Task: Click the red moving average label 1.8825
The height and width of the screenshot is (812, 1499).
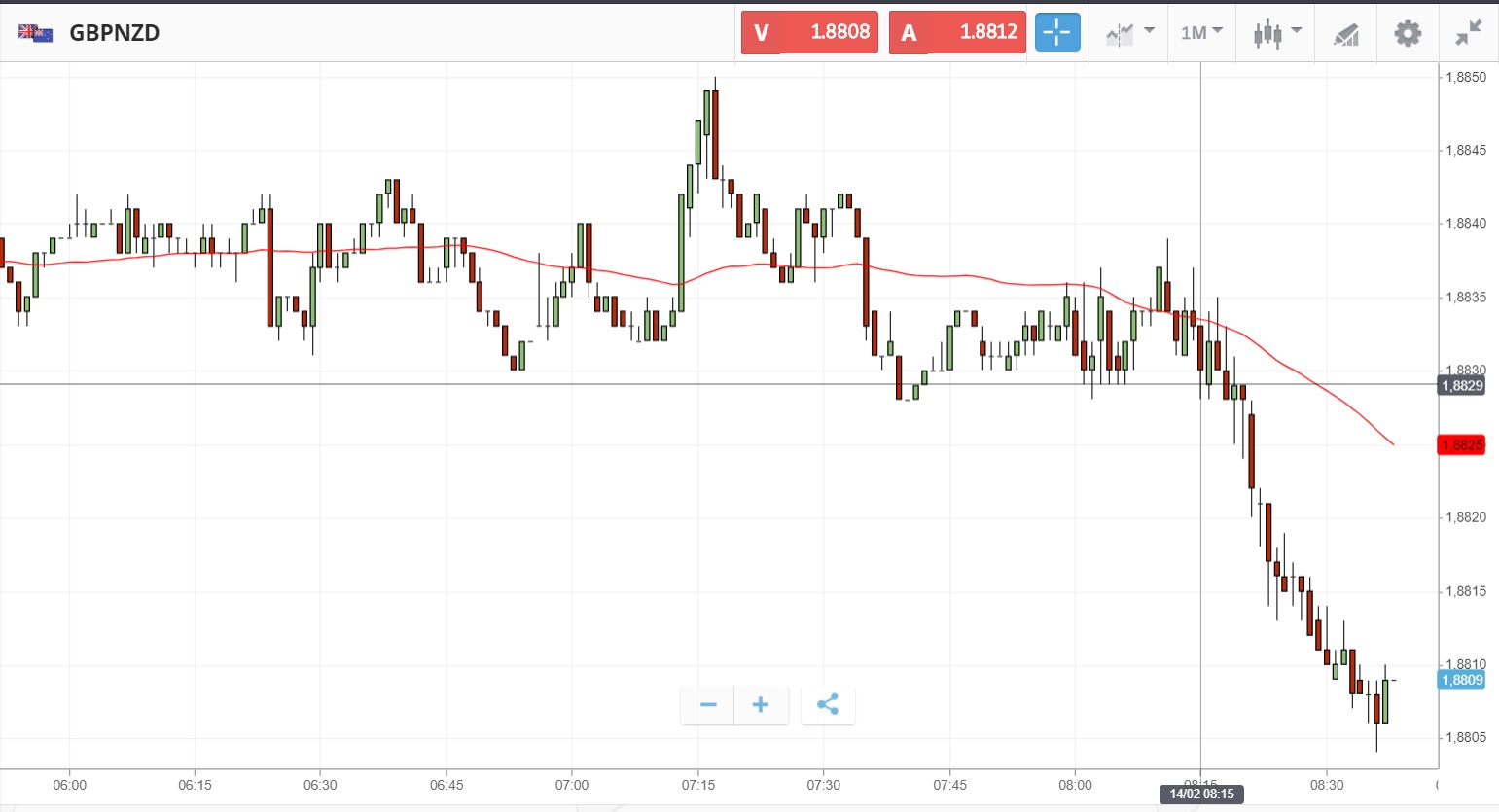Action: click(x=1461, y=444)
